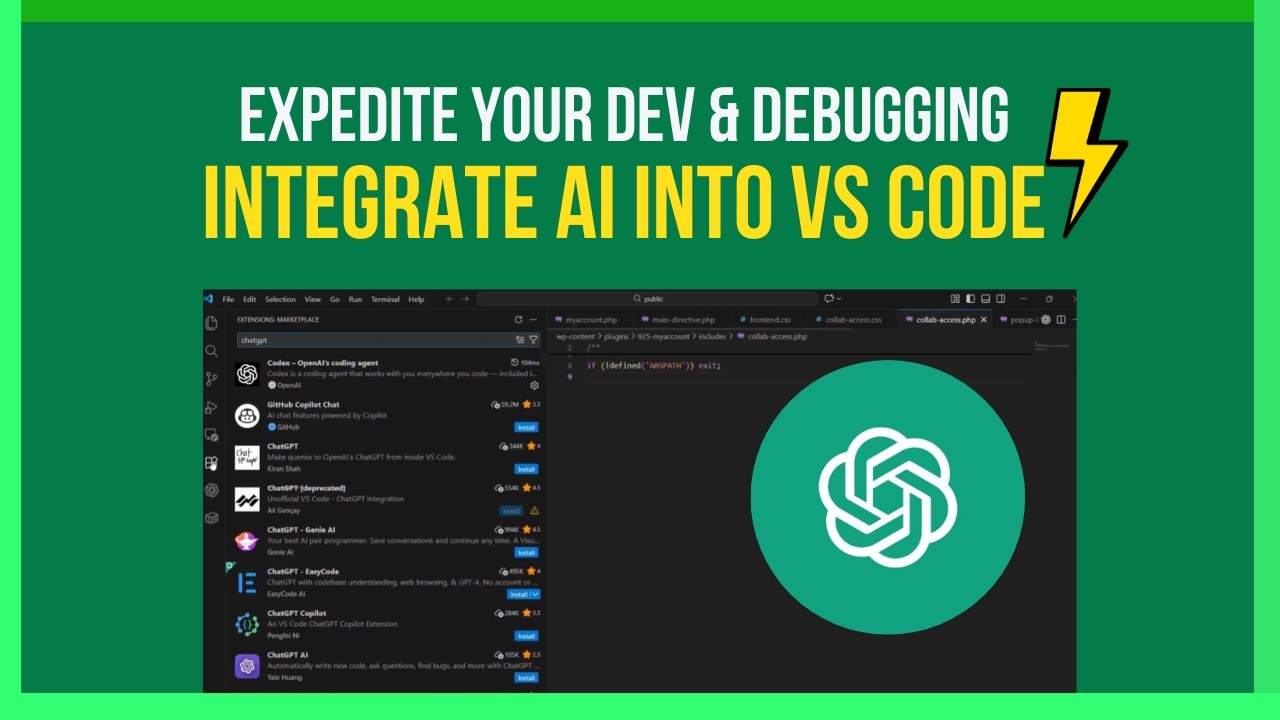Open the ChatGPT/Codex activity bar icon
Screen dimensions: 1280x720
211,490
